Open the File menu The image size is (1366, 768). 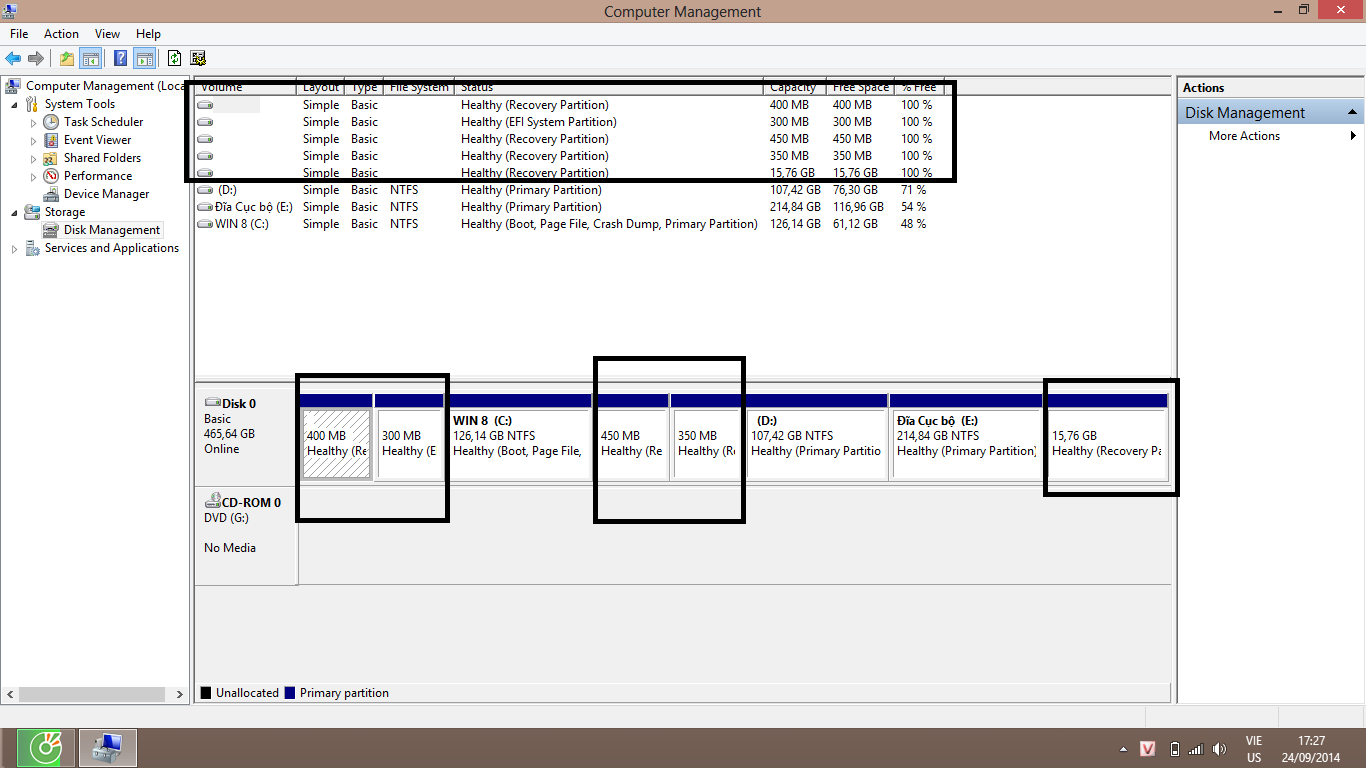pyautogui.click(x=19, y=34)
